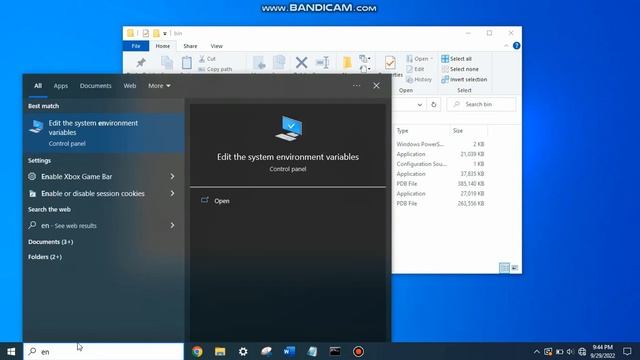Image resolution: width=640 pixels, height=360 pixels.
Task: Select the All search filter tab
Action: pyautogui.click(x=38, y=86)
